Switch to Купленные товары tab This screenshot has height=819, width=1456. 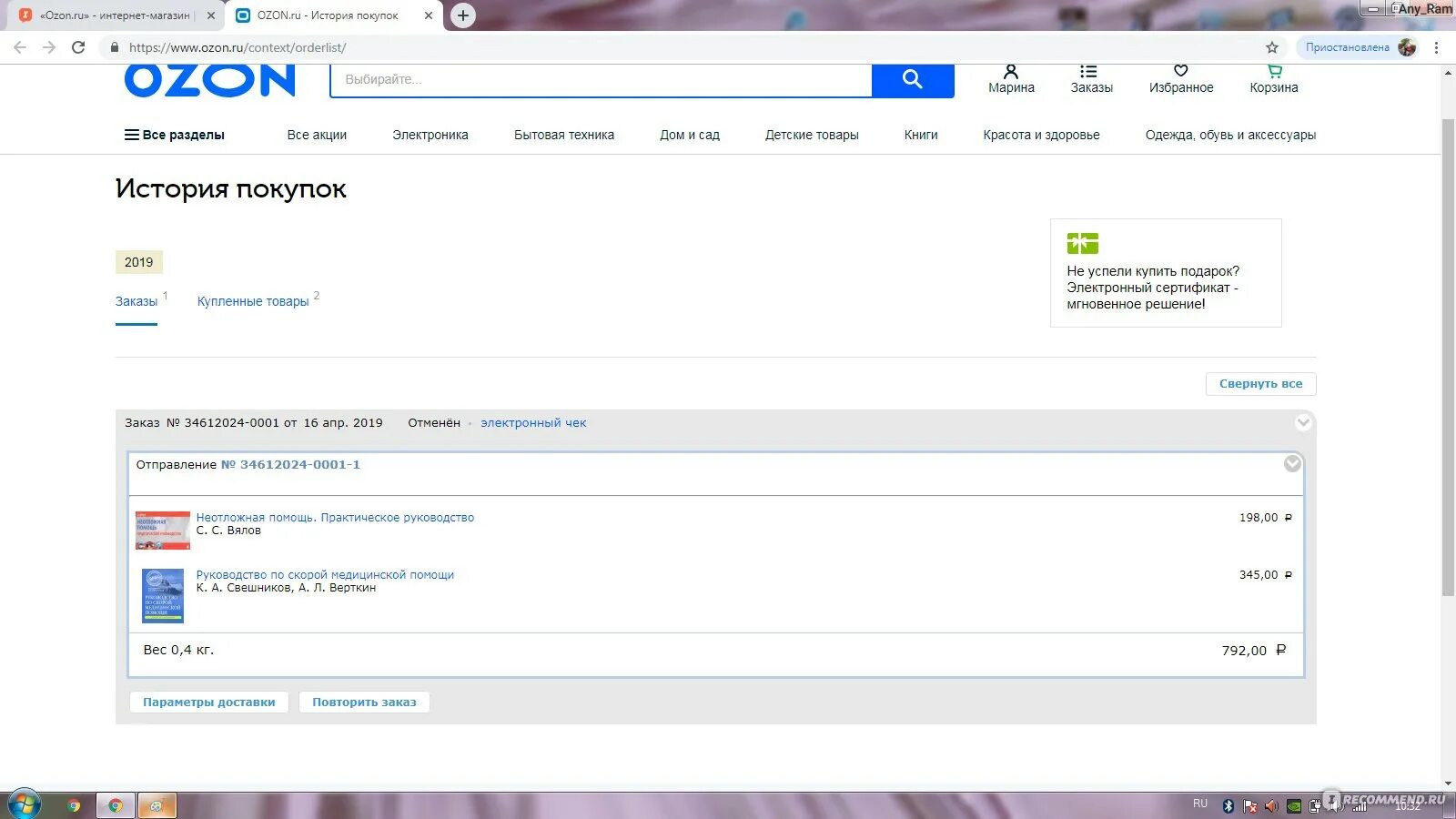point(253,301)
